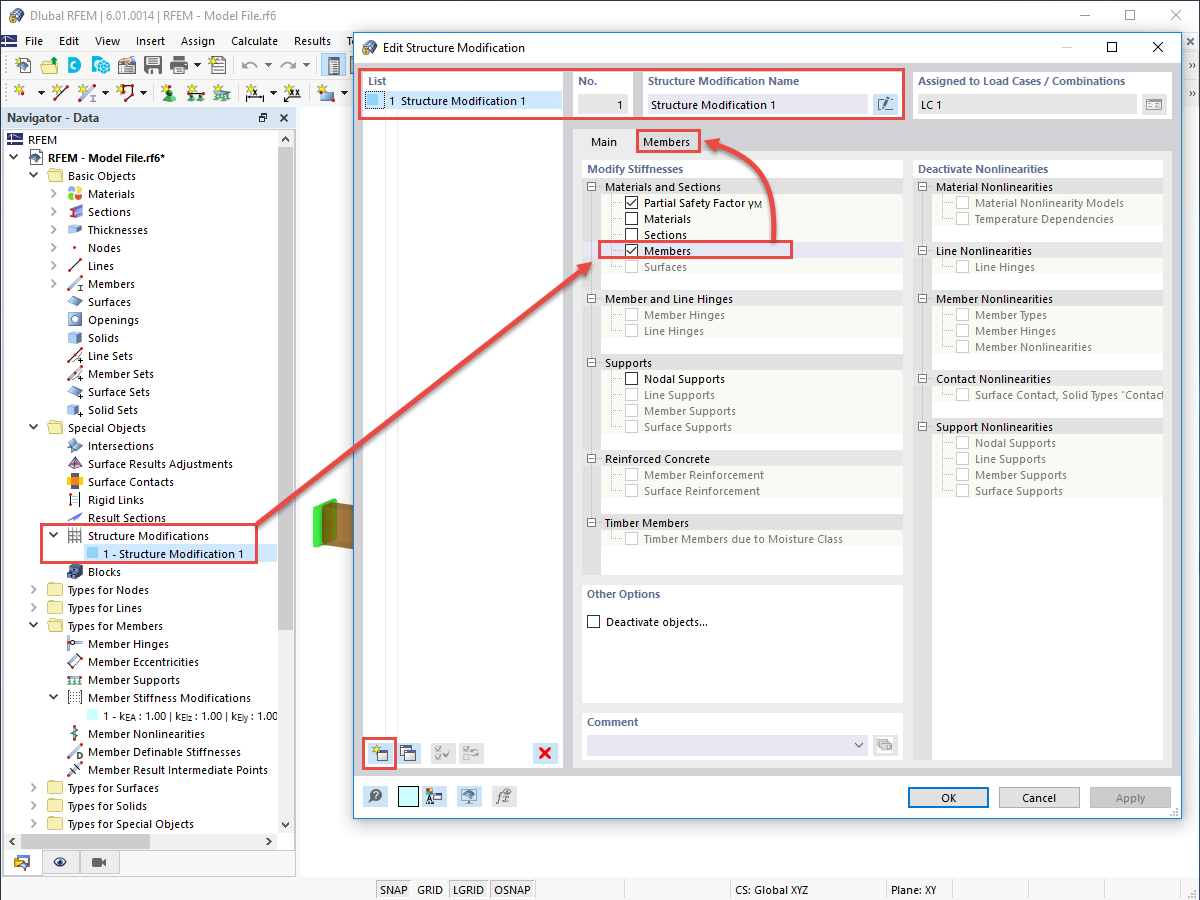Viewport: 1200px width, 900px height.
Task: Select the New Node toolbar tool
Action: (x=20, y=93)
